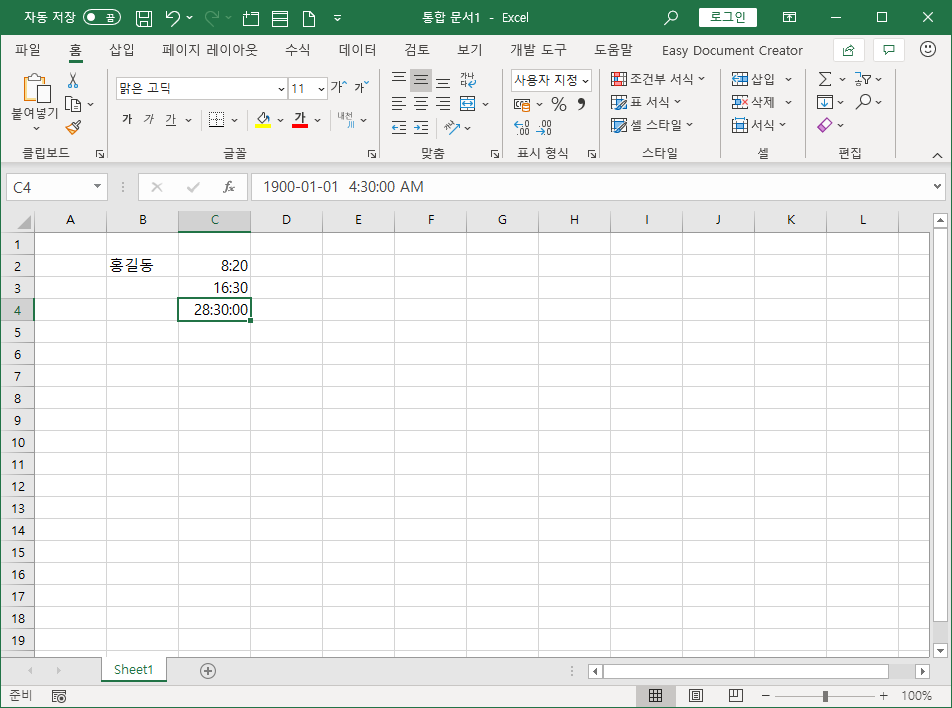Toggle Underline formatting
This screenshot has width=952, height=708.
pyautogui.click(x=171, y=120)
